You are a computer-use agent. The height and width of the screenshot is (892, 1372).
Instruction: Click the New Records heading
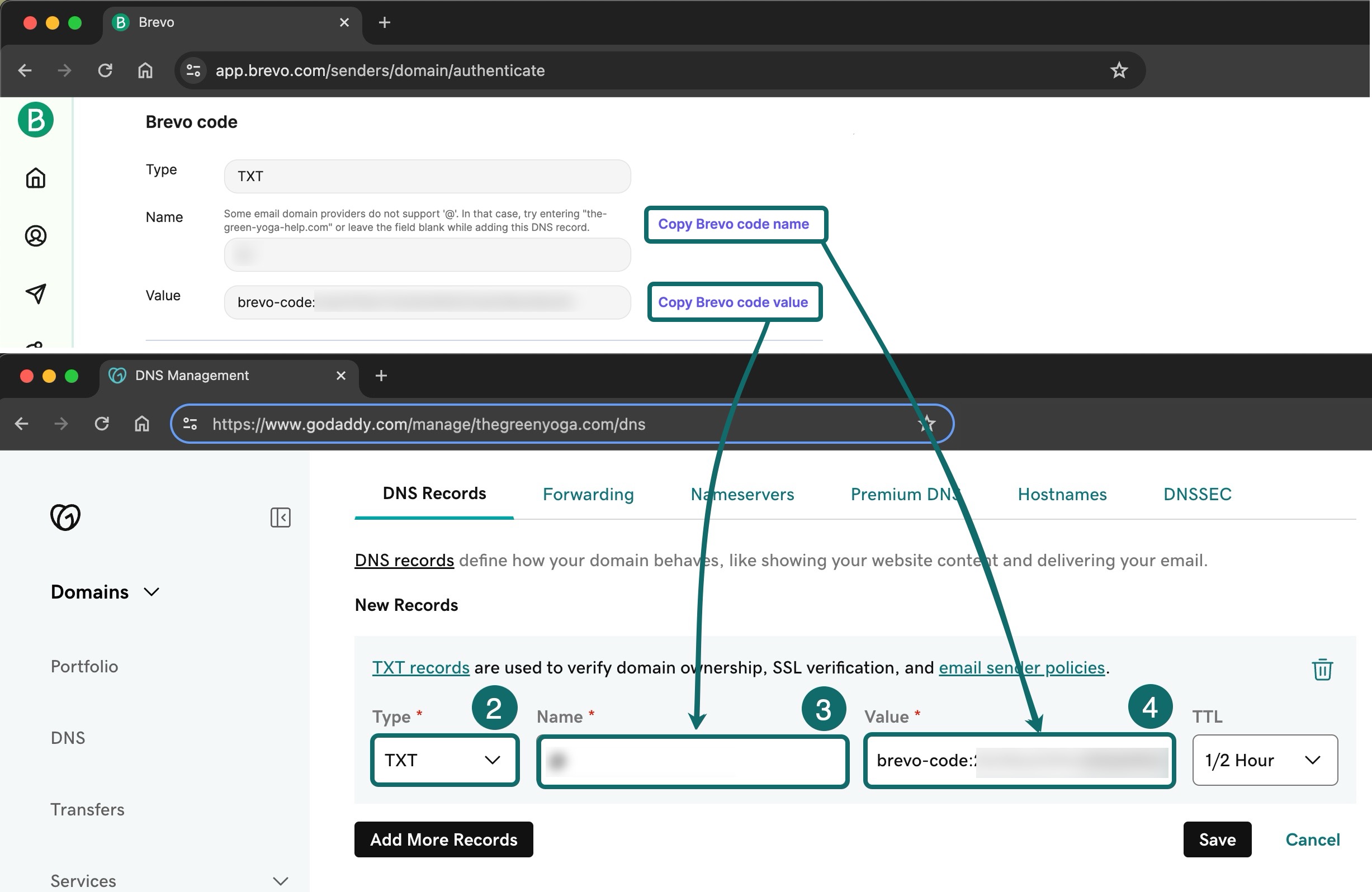pos(406,605)
